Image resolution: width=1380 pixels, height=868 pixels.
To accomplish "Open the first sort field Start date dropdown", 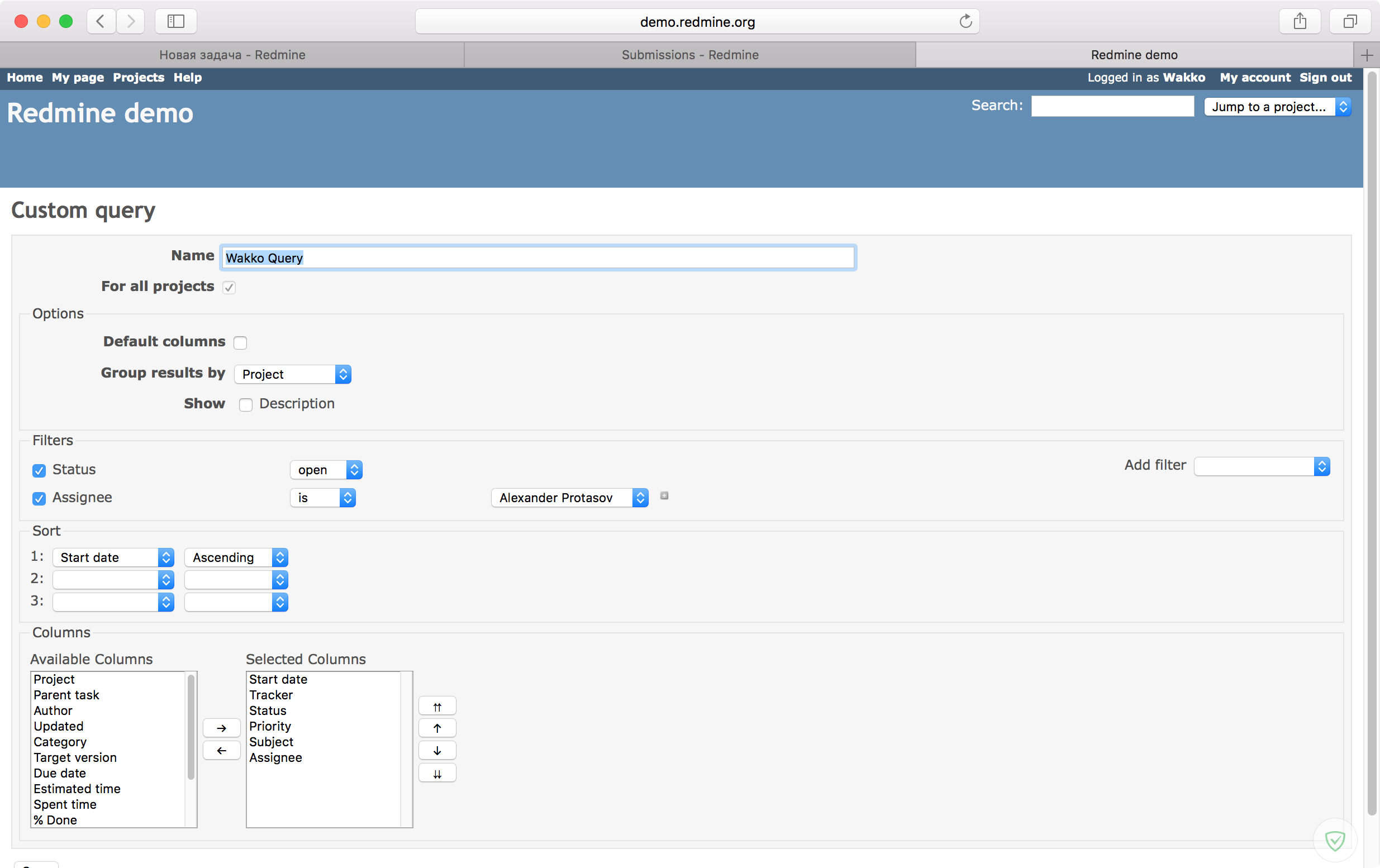I will (x=113, y=557).
